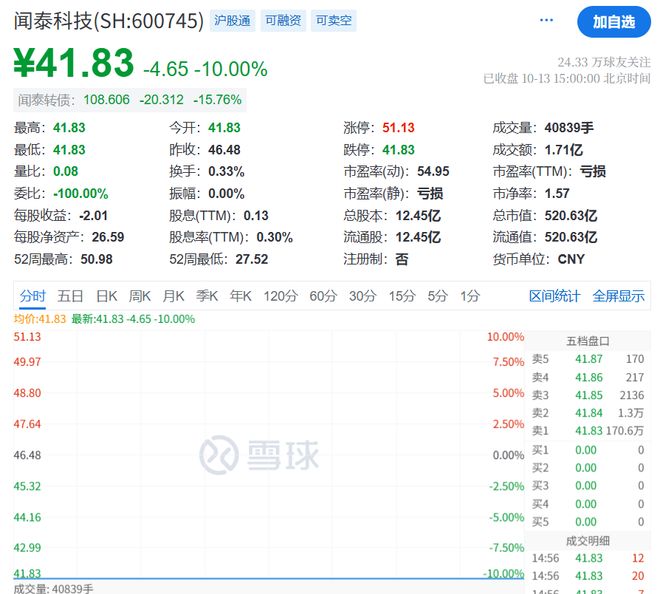This screenshot has width=660, height=594.
Task: Open 区间统计 range statistics
Action: (554, 296)
